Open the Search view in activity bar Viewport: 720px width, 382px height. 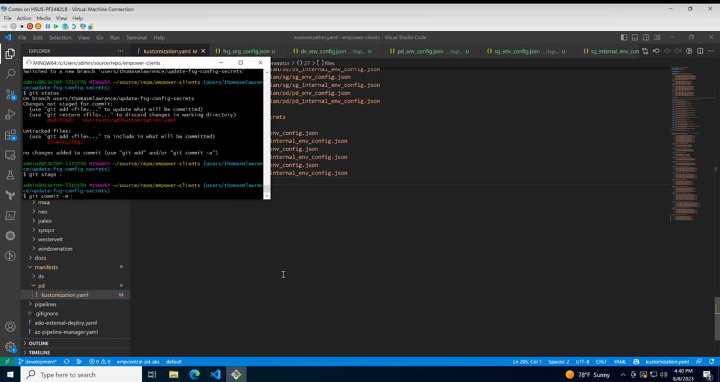pyautogui.click(x=10, y=74)
